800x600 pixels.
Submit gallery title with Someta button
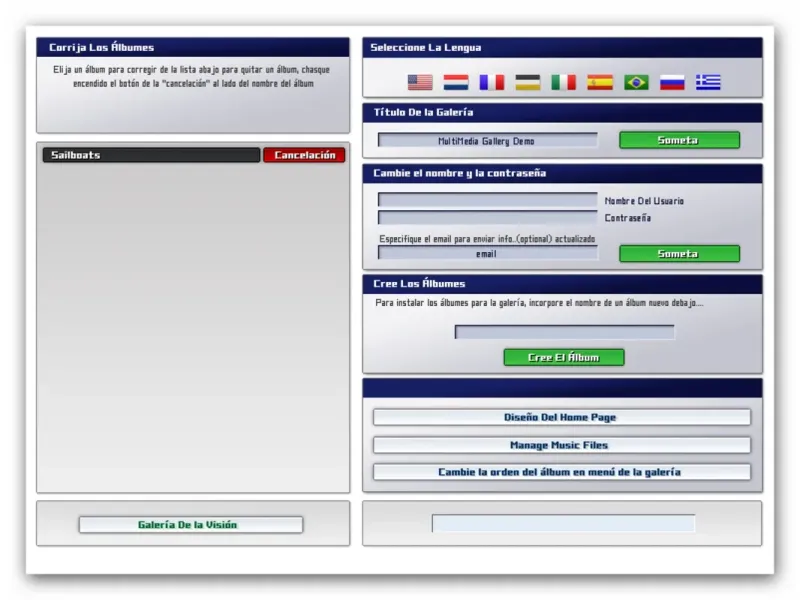[x=679, y=140]
